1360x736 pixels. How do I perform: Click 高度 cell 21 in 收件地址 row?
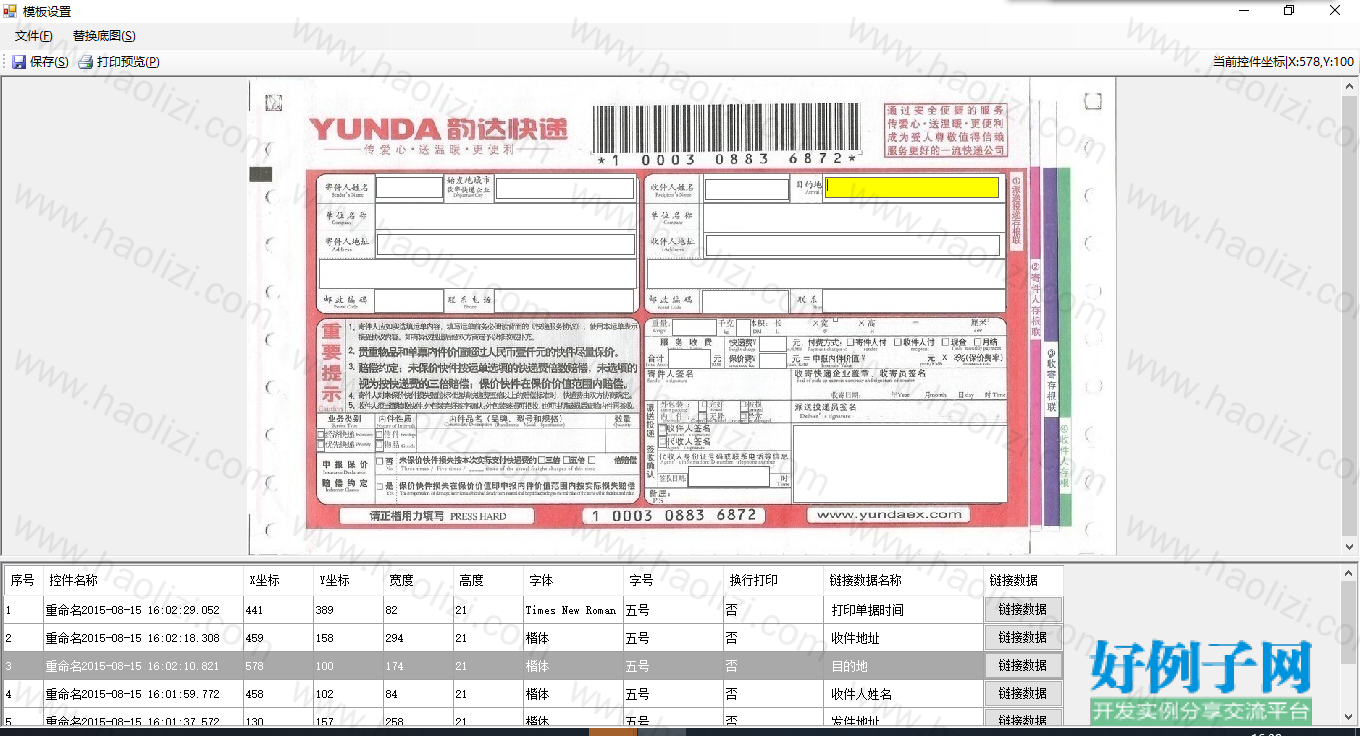click(488, 638)
